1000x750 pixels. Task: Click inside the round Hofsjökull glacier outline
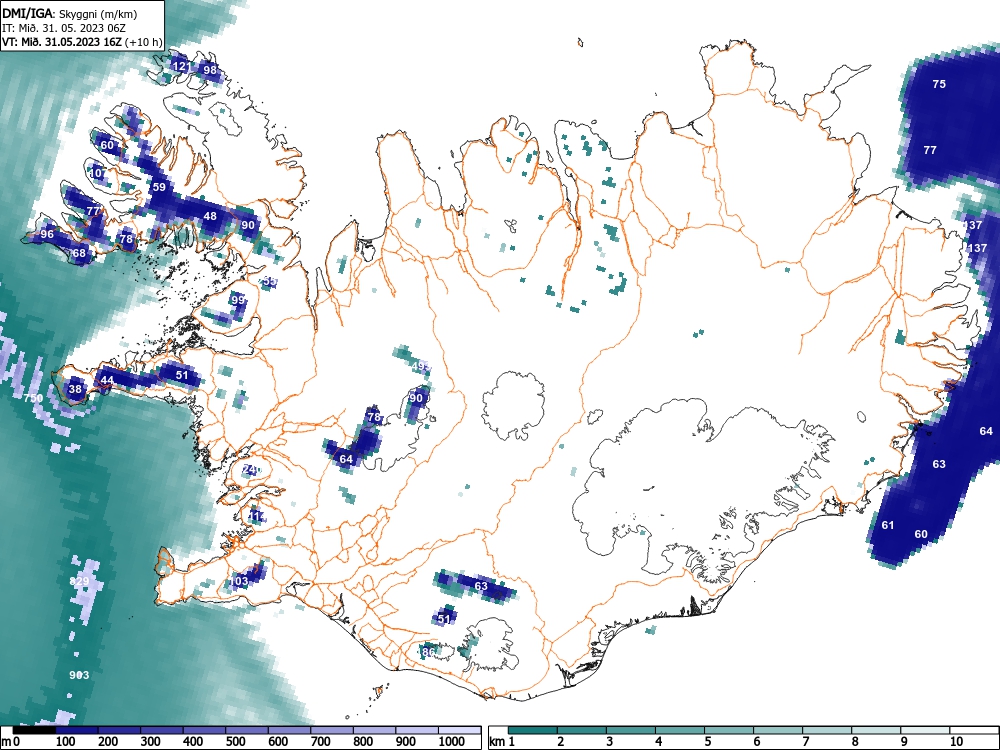pyautogui.click(x=513, y=405)
